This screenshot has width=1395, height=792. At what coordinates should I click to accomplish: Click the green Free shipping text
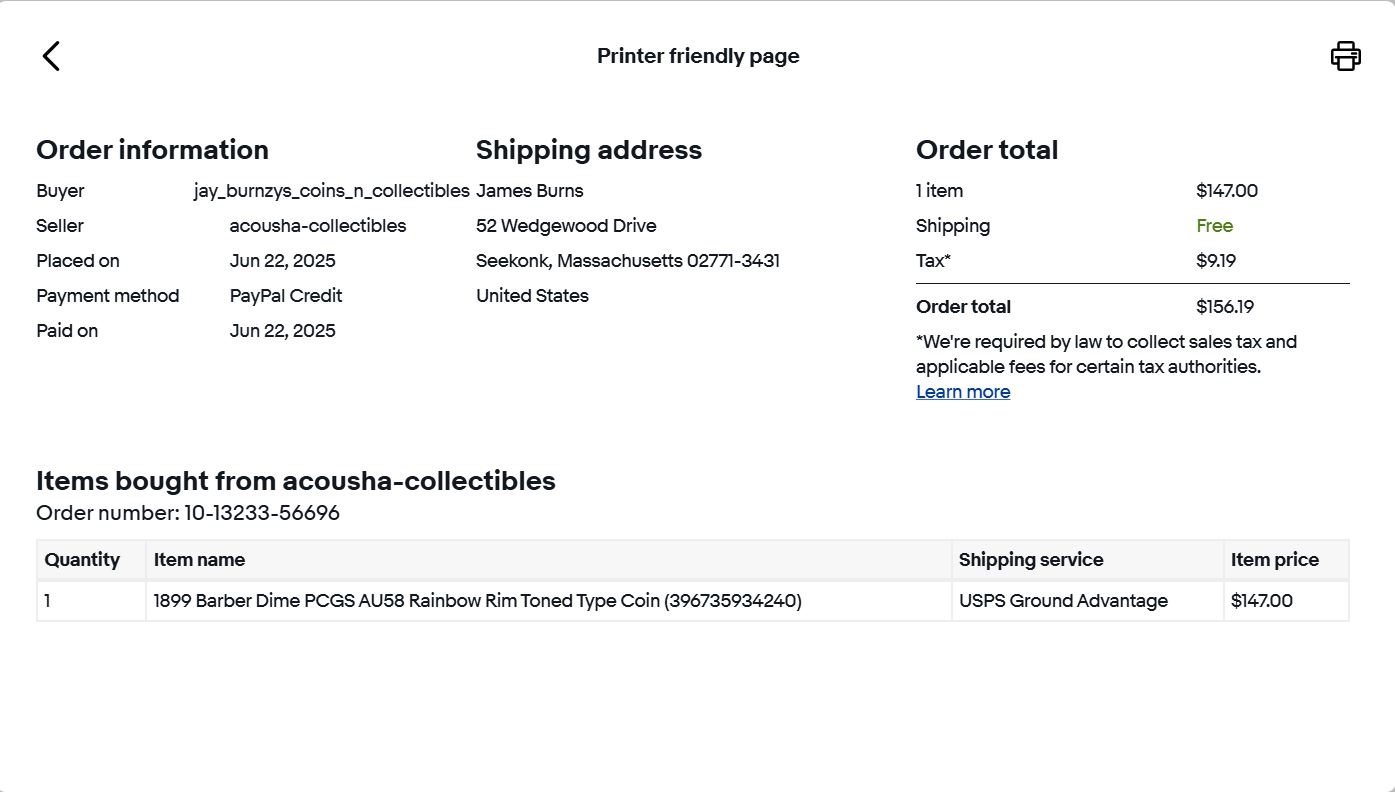coord(1214,226)
